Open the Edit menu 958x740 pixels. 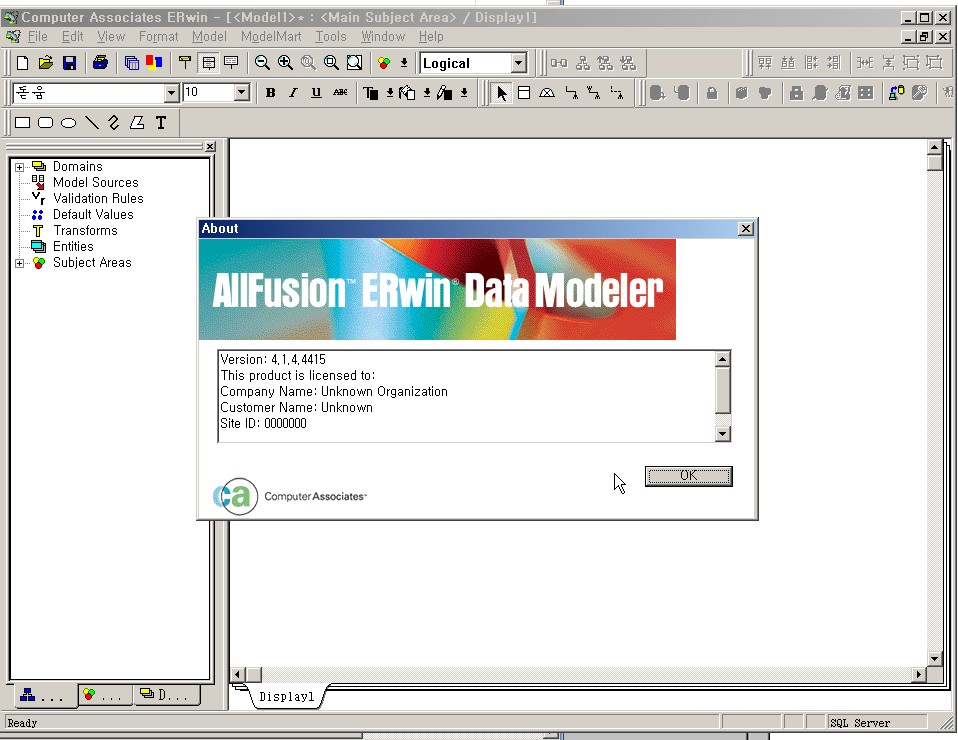(72, 37)
